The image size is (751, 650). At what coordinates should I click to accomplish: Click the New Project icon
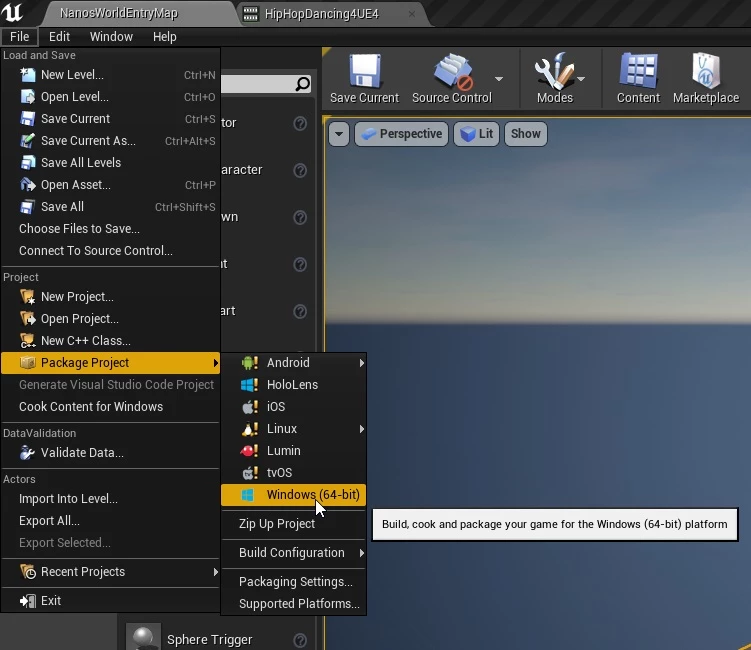[28, 297]
